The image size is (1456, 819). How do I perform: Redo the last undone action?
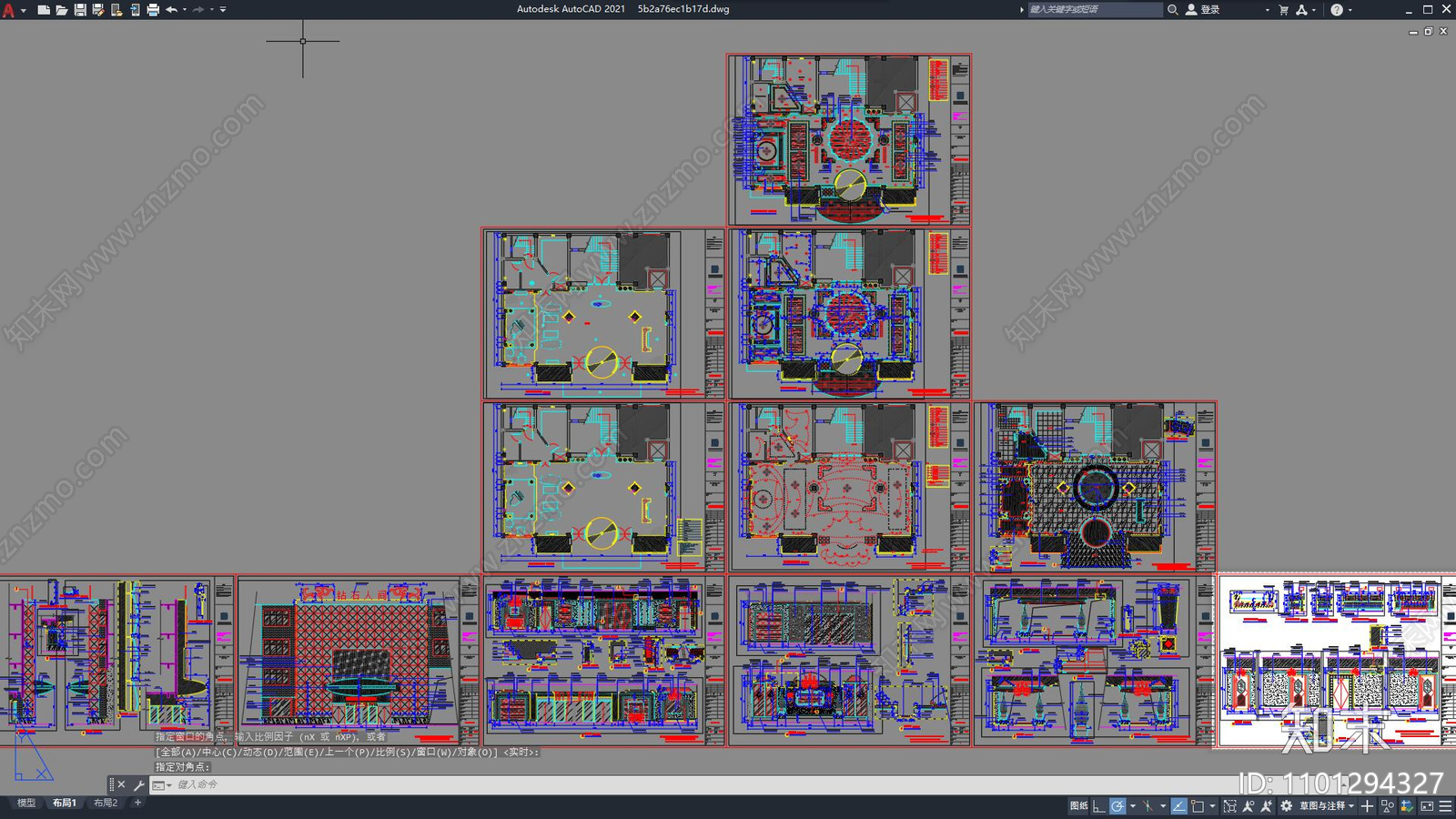point(198,10)
